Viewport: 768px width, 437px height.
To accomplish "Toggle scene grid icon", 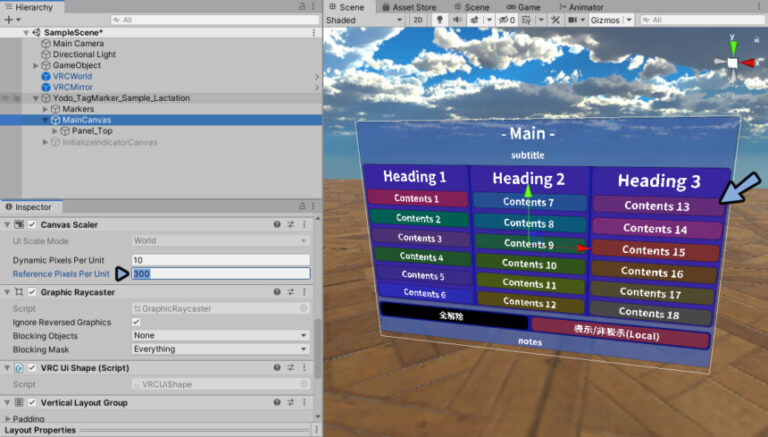I will [527, 20].
